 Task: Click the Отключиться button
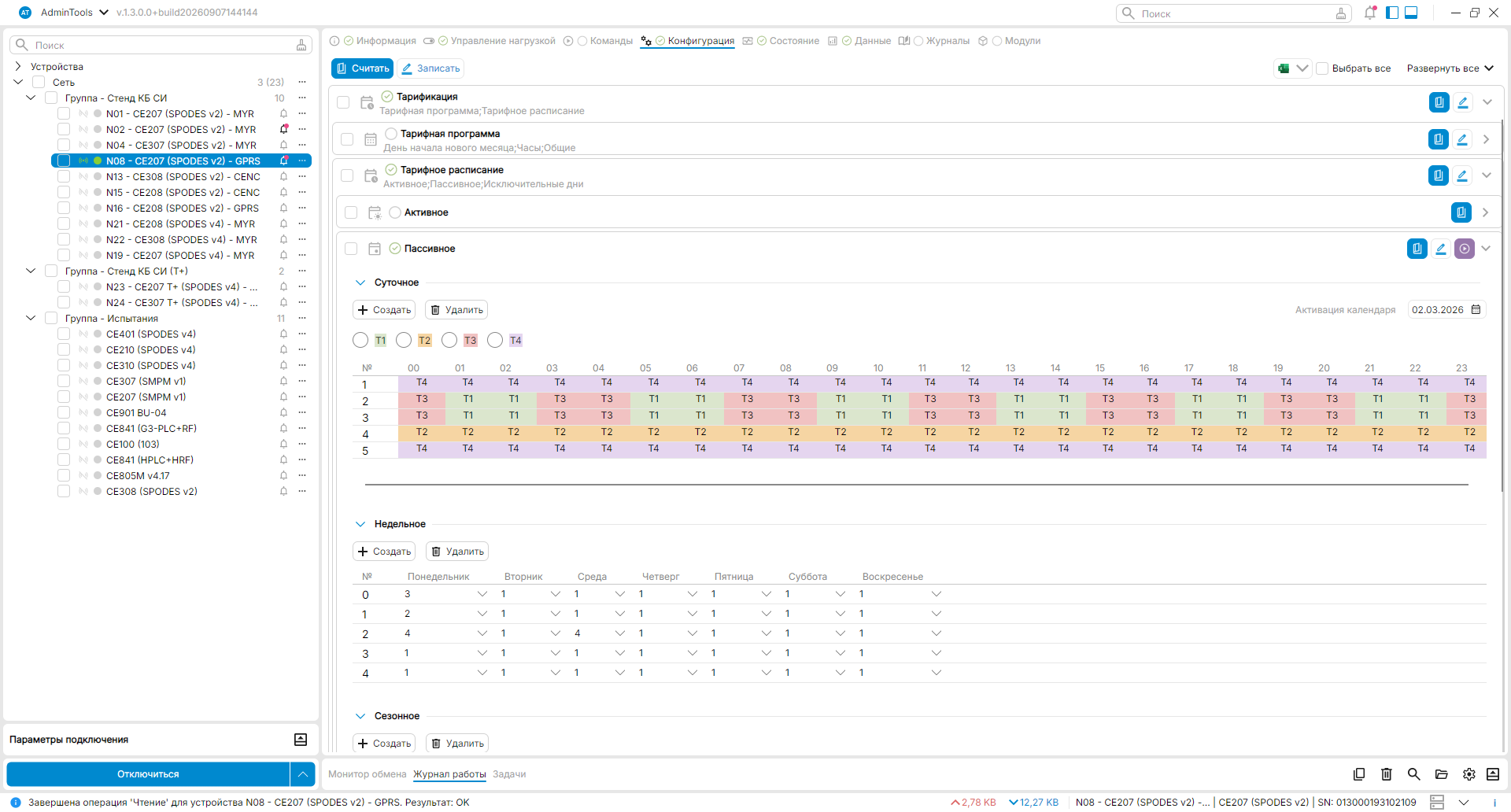[x=148, y=774]
